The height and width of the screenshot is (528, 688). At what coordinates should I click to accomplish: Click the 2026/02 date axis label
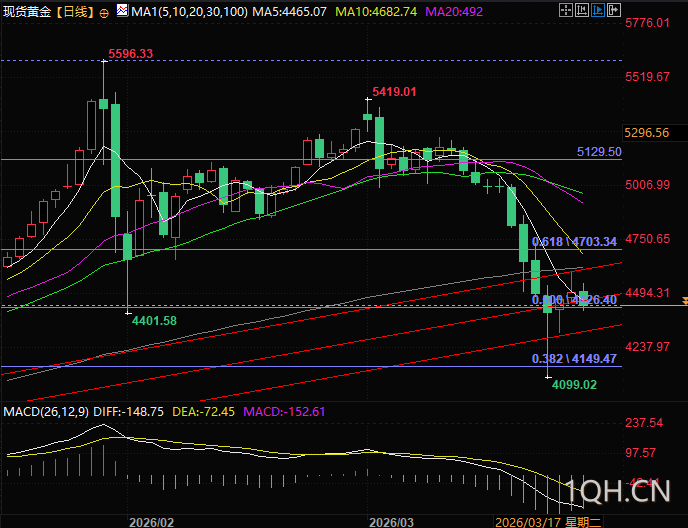151,522
